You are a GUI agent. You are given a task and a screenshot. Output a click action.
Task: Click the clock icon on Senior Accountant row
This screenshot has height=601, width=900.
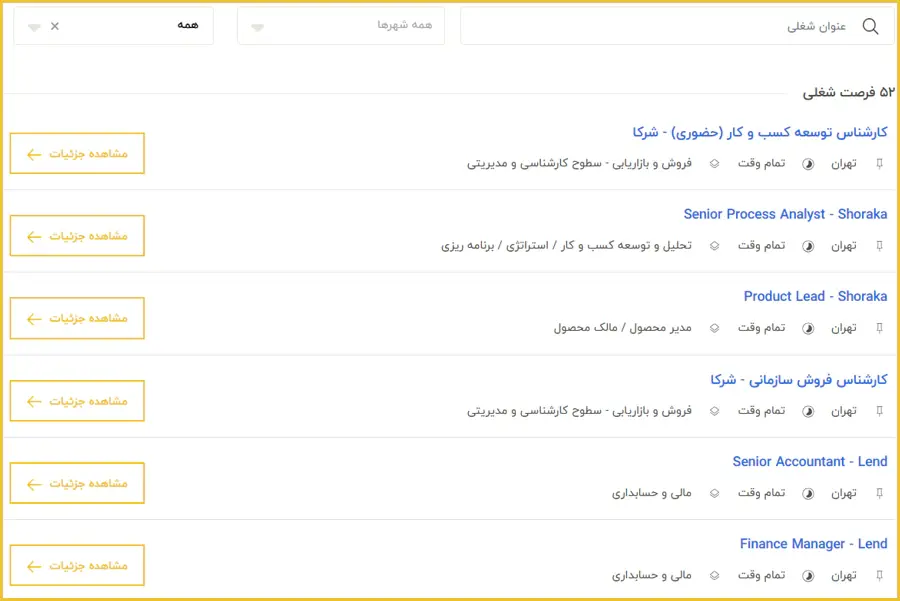[808, 493]
